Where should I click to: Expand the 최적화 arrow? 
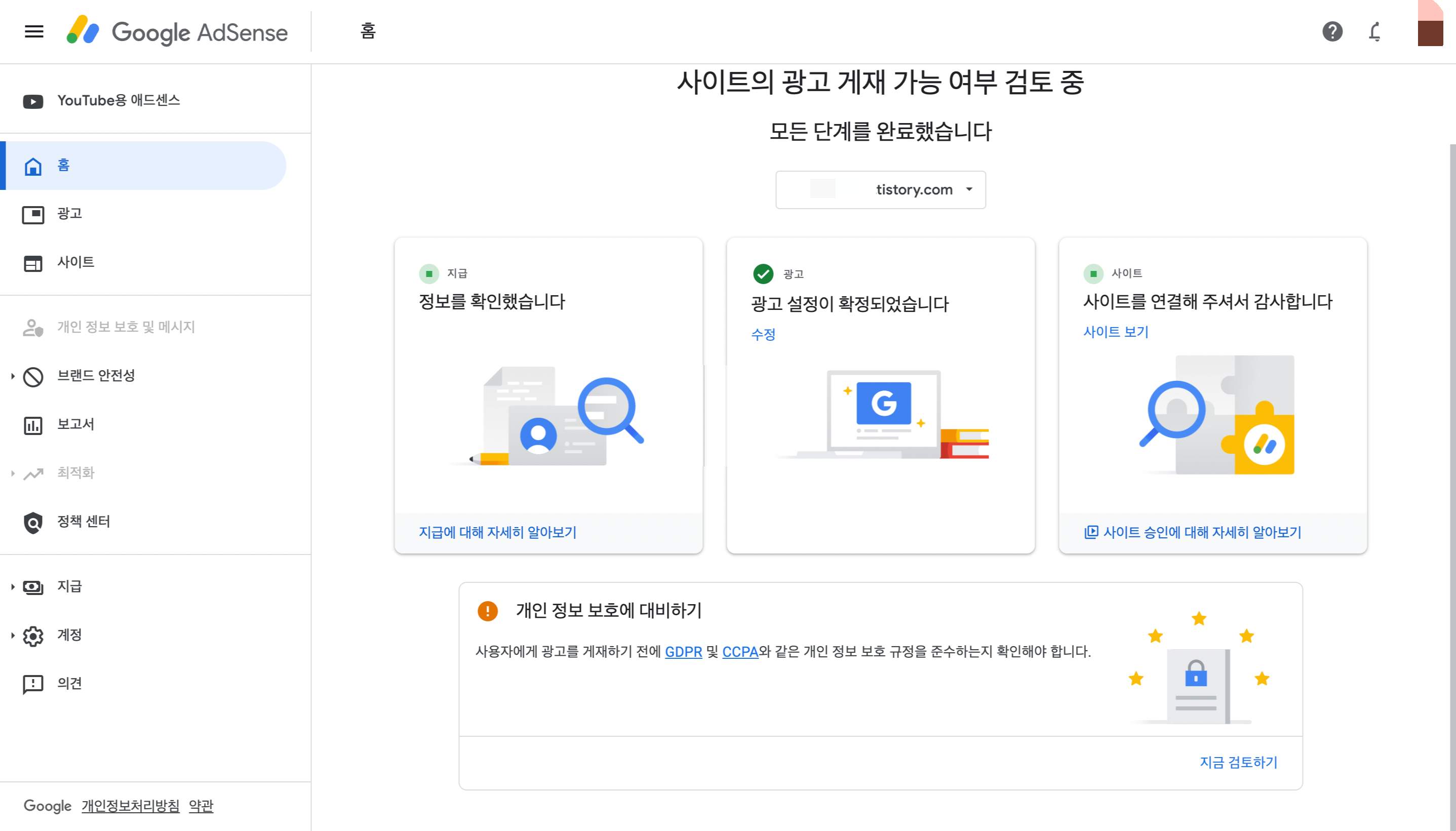13,473
